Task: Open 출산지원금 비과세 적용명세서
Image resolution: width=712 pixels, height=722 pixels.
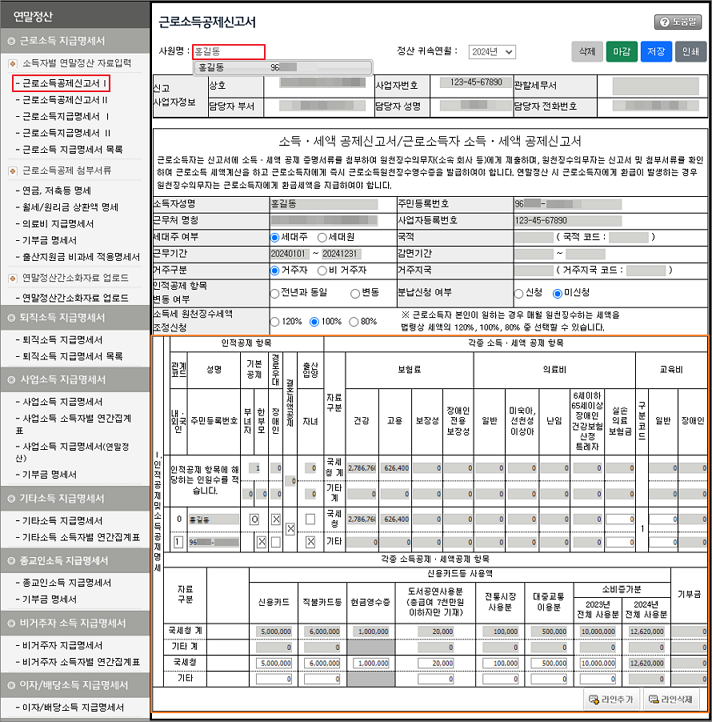Action: 81,257
